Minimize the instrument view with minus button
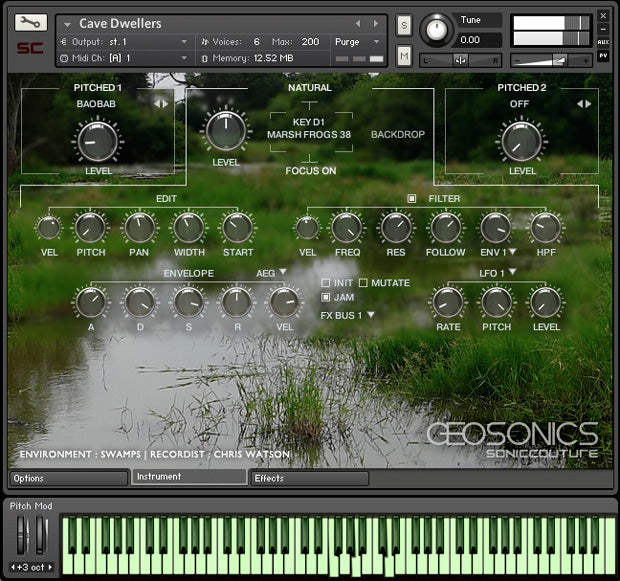This screenshot has height=581, width=620. coord(603,29)
